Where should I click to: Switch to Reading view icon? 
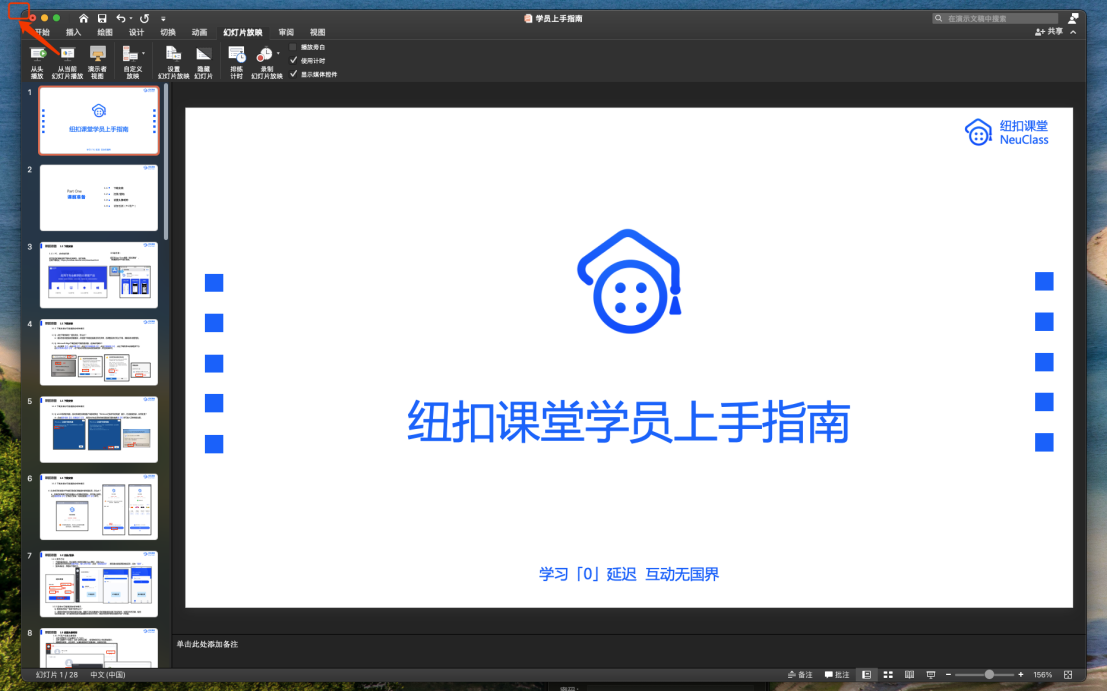[x=909, y=675]
